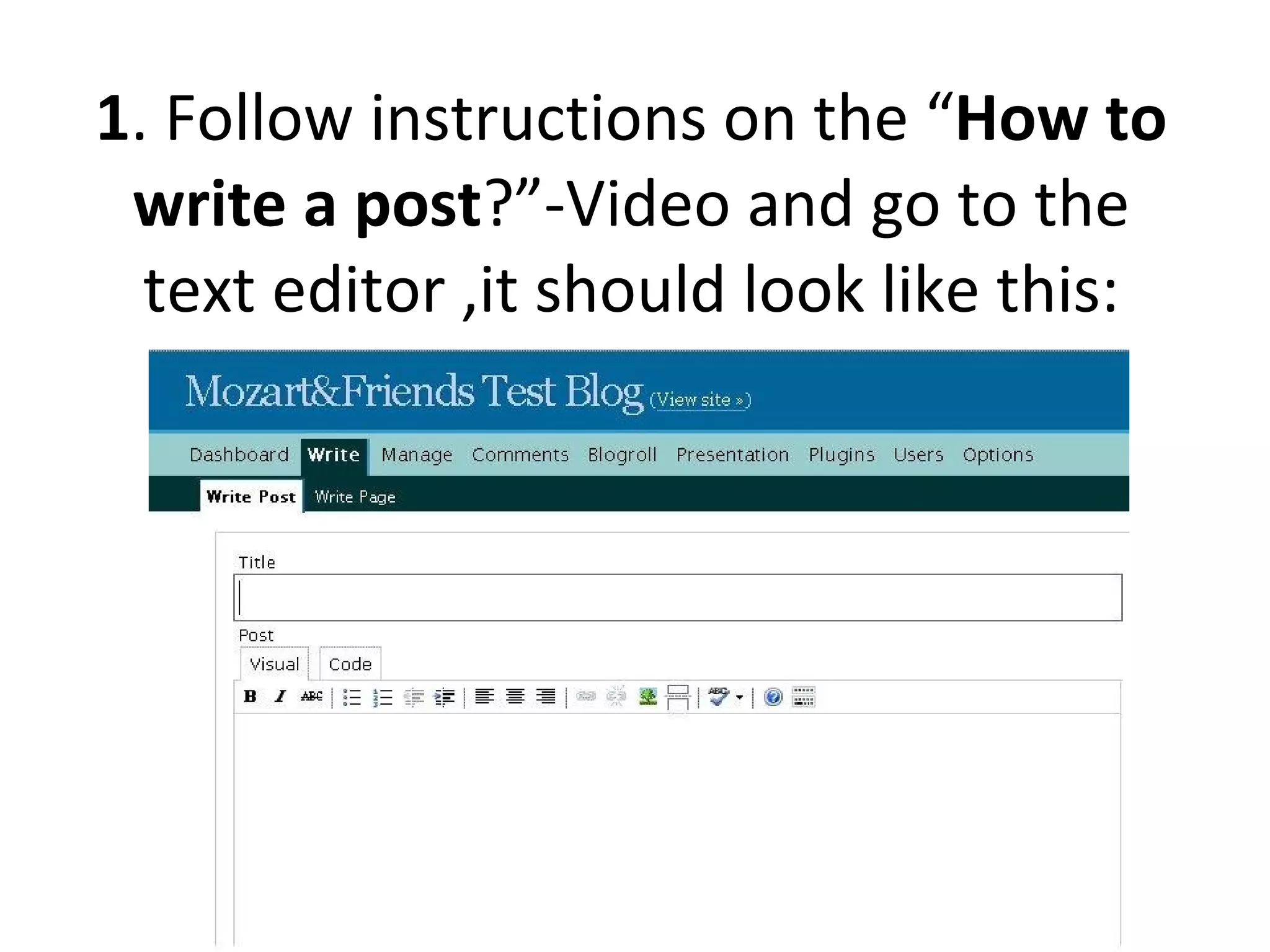Insert an unordered bullet list
The image size is (1270, 952).
(x=352, y=697)
